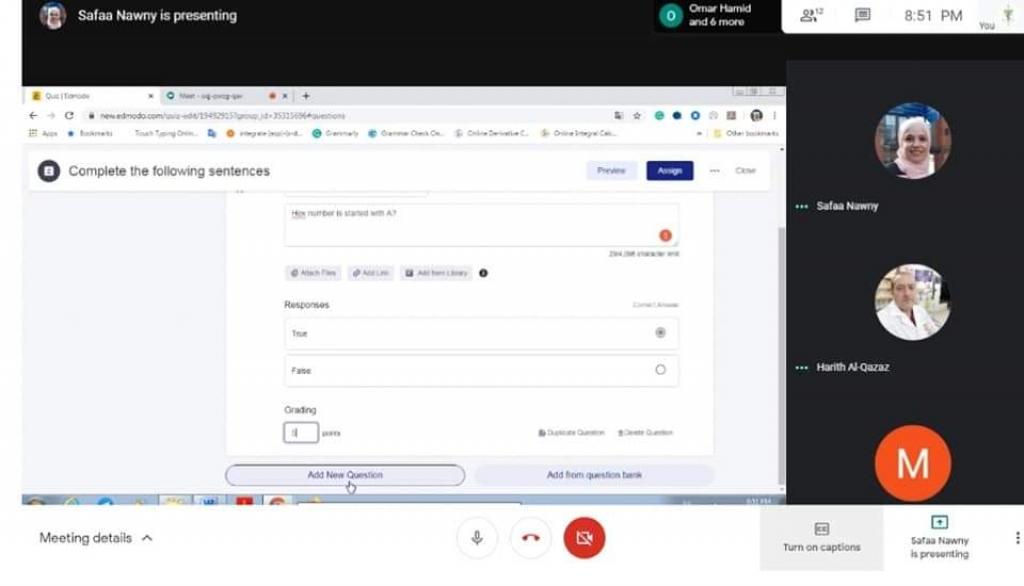Switch to the Quiz Edmodo browser tab

coord(90,96)
